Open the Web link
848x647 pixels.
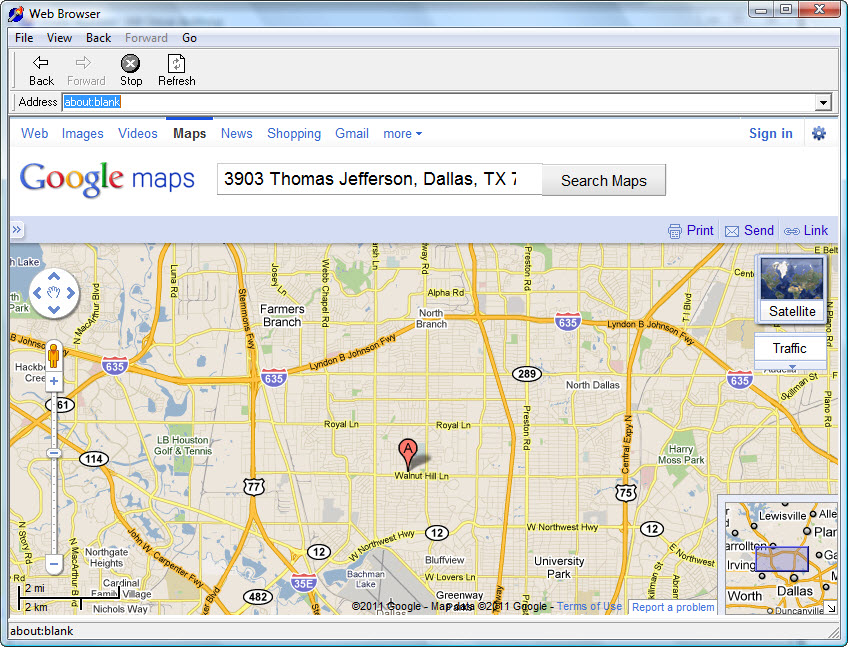(x=35, y=133)
